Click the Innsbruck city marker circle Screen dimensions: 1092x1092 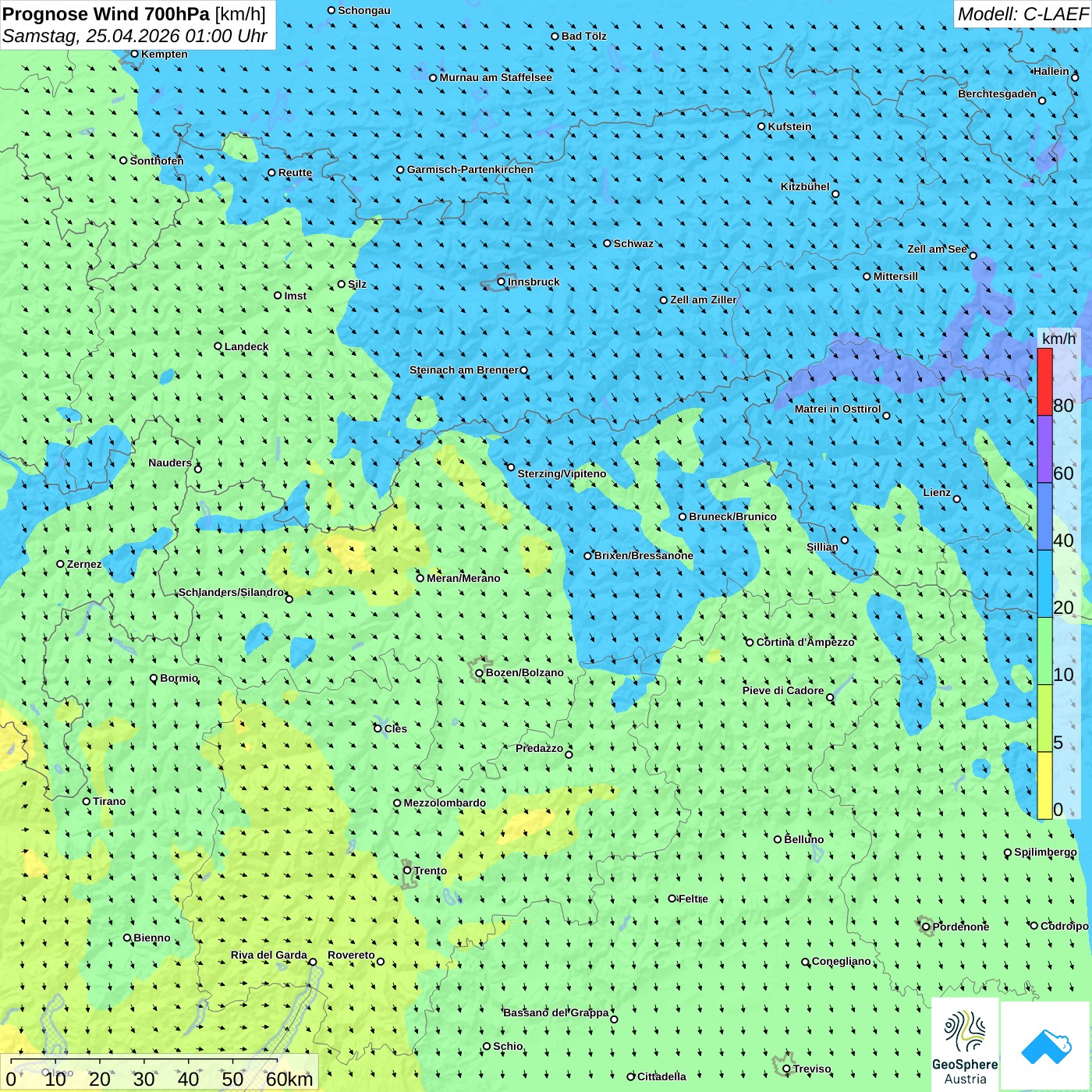(x=502, y=282)
